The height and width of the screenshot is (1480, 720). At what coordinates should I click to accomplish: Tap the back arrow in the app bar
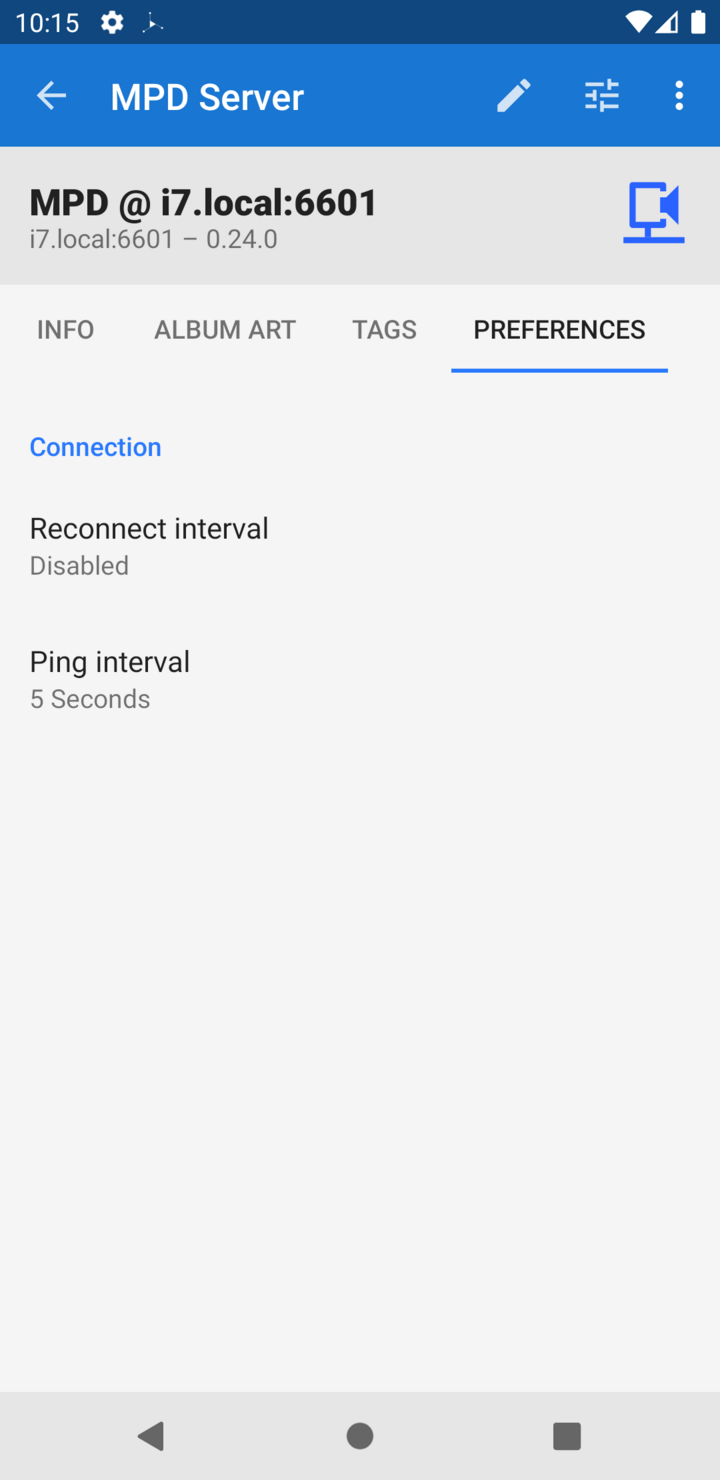51,96
